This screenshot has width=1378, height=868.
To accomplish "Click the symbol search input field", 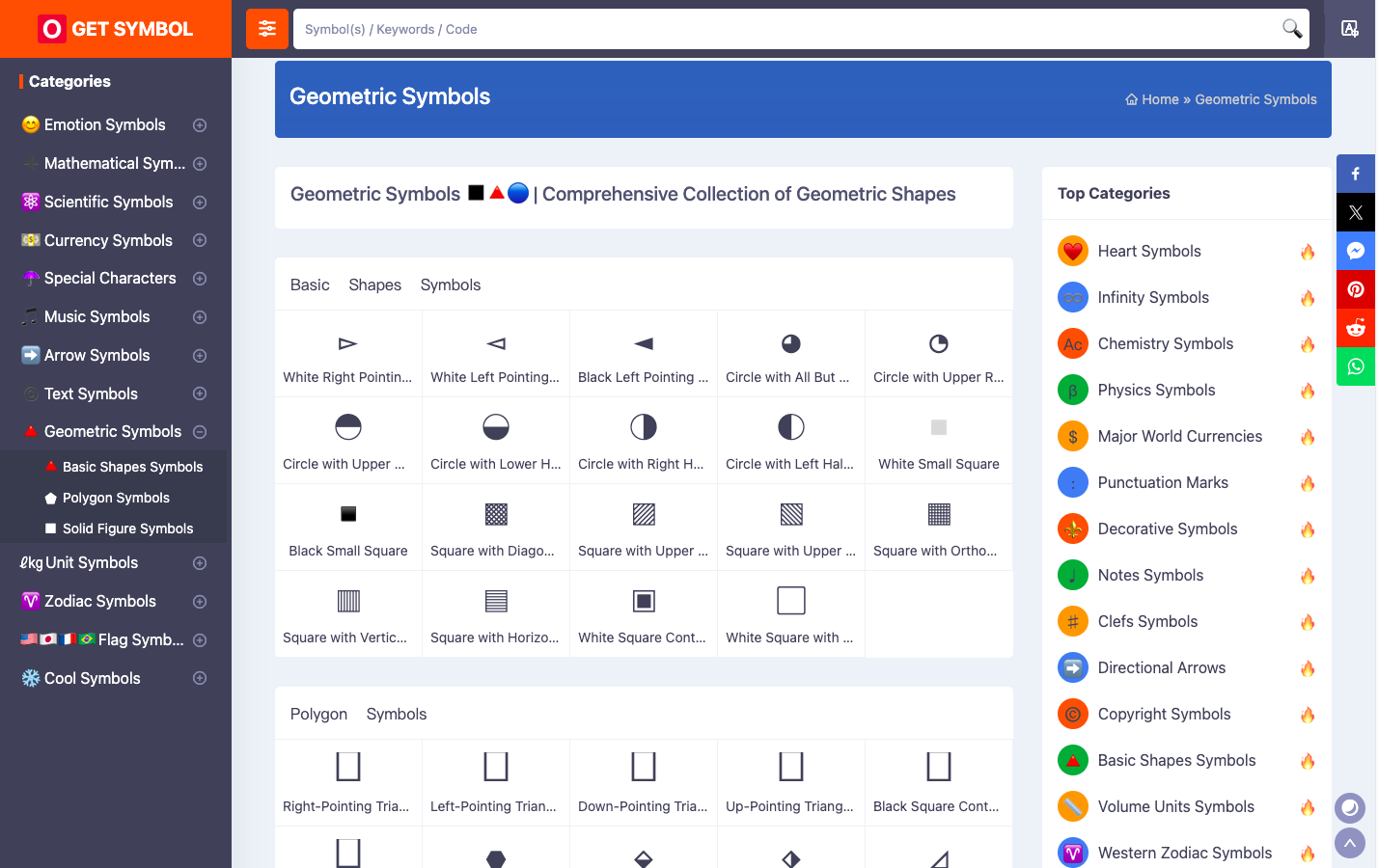I will tap(786, 29).
